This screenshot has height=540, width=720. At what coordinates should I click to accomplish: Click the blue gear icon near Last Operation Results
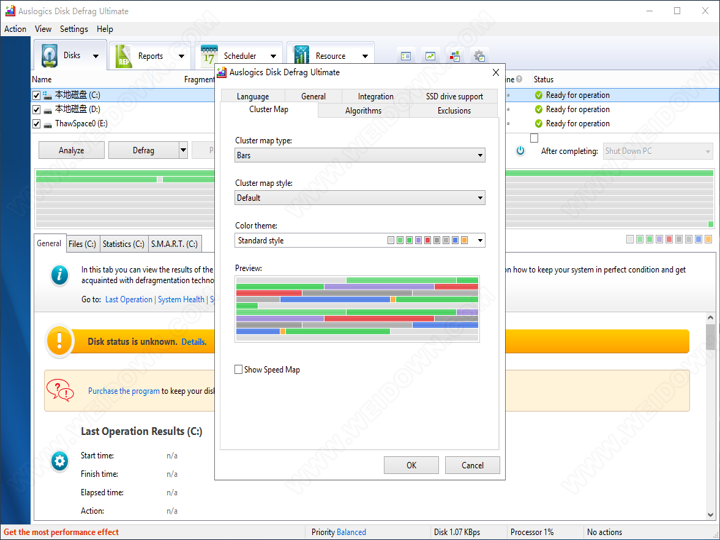[60, 461]
